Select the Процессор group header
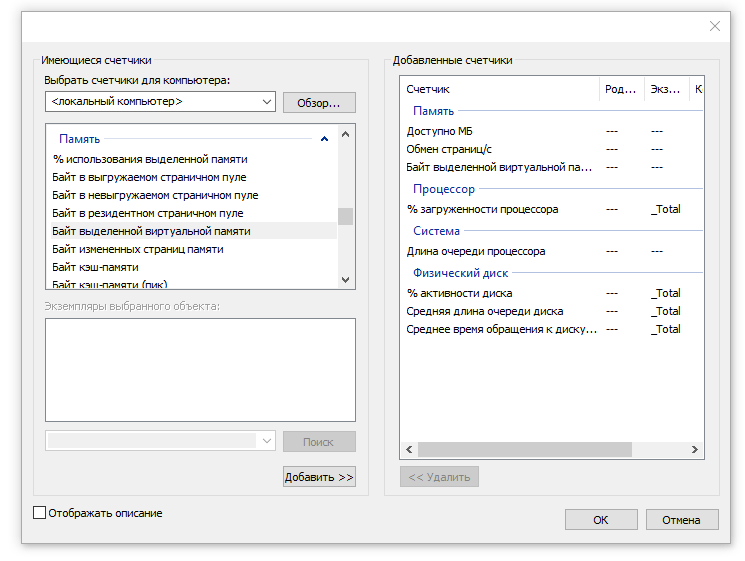Image resolution: width=745 pixels, height=561 pixels. click(444, 189)
